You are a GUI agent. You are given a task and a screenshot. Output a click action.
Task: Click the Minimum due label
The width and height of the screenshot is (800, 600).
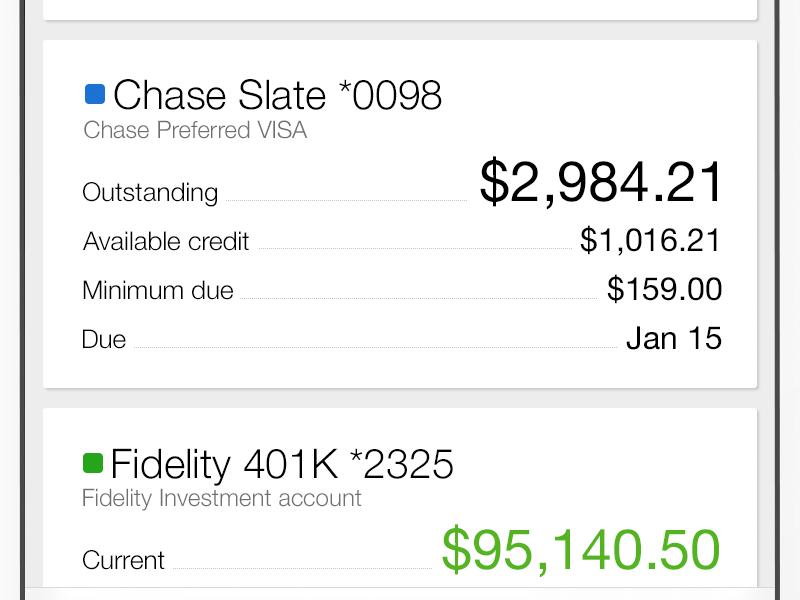(158, 291)
